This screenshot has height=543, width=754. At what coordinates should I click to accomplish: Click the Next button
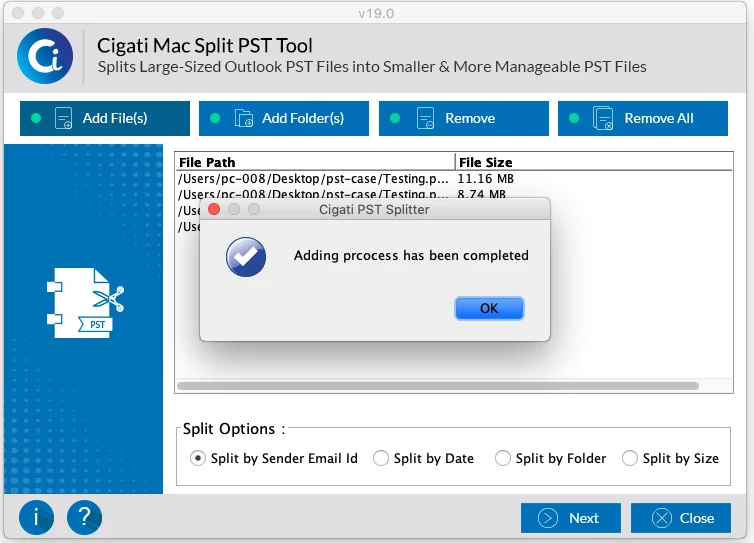click(x=571, y=518)
